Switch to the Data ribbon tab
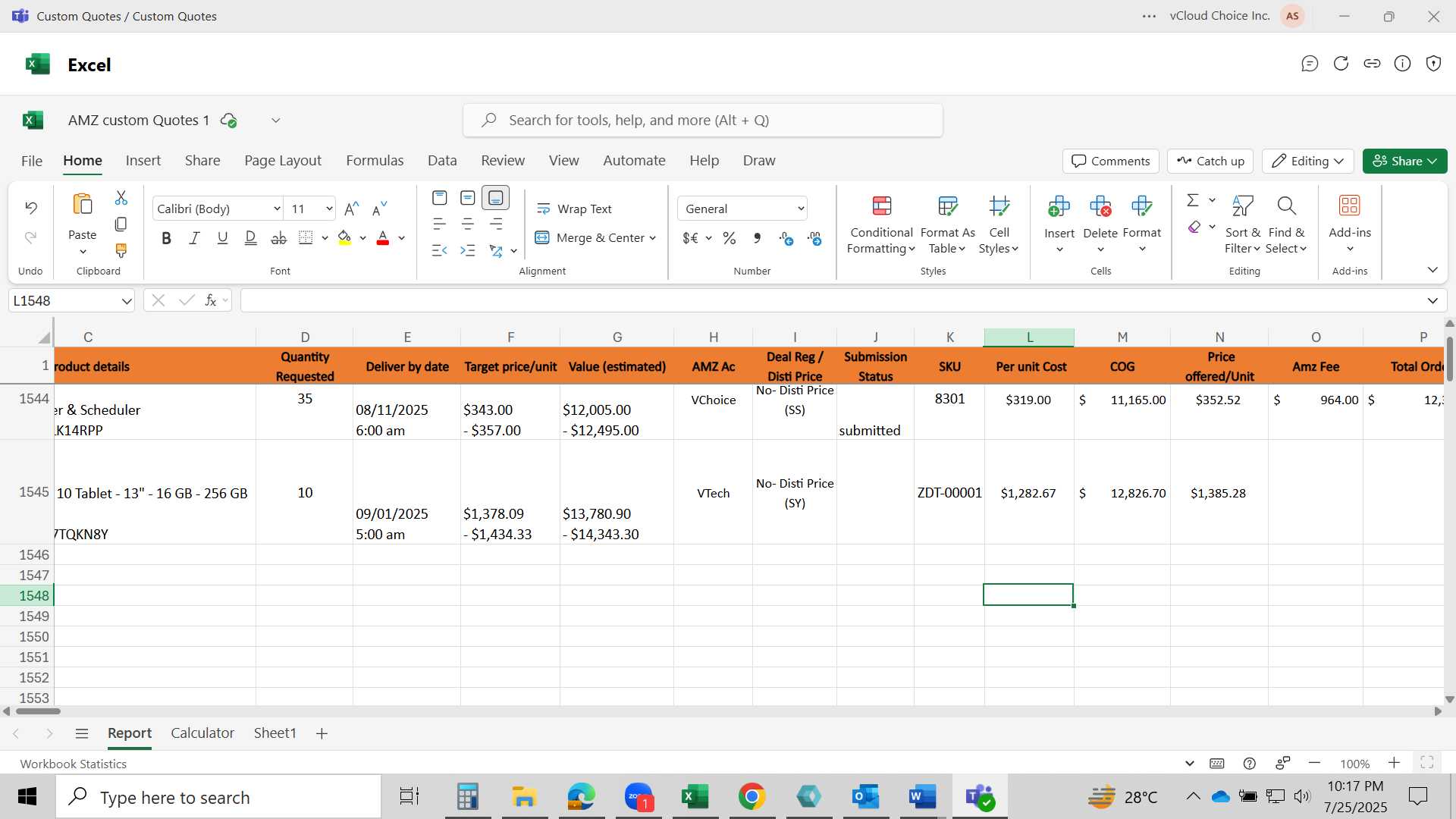This screenshot has height=819, width=1456. pos(442,161)
